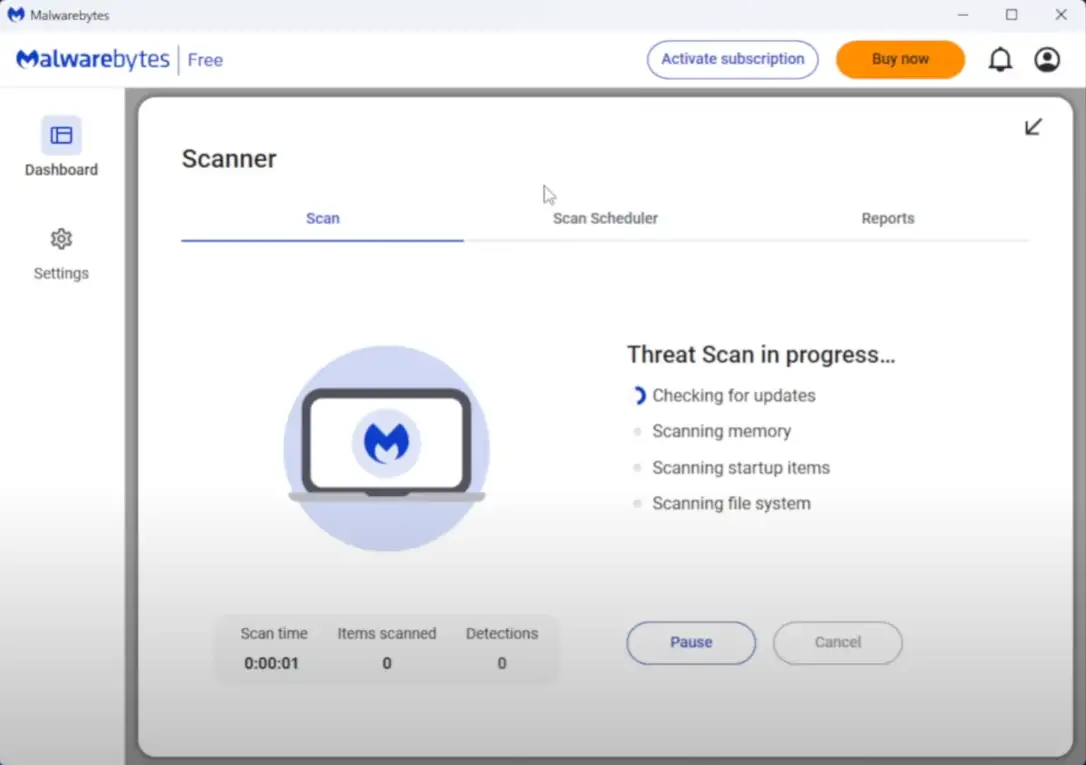The image size is (1086, 765).
Task: Click the Scan time counter value
Action: (272, 663)
